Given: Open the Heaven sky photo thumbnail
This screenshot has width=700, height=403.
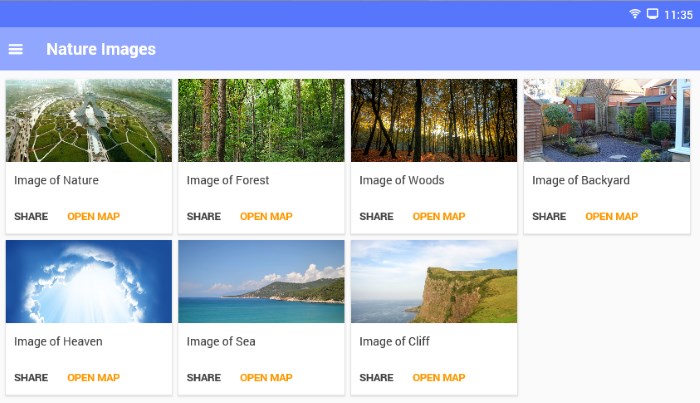Looking at the screenshot, I should [89, 281].
